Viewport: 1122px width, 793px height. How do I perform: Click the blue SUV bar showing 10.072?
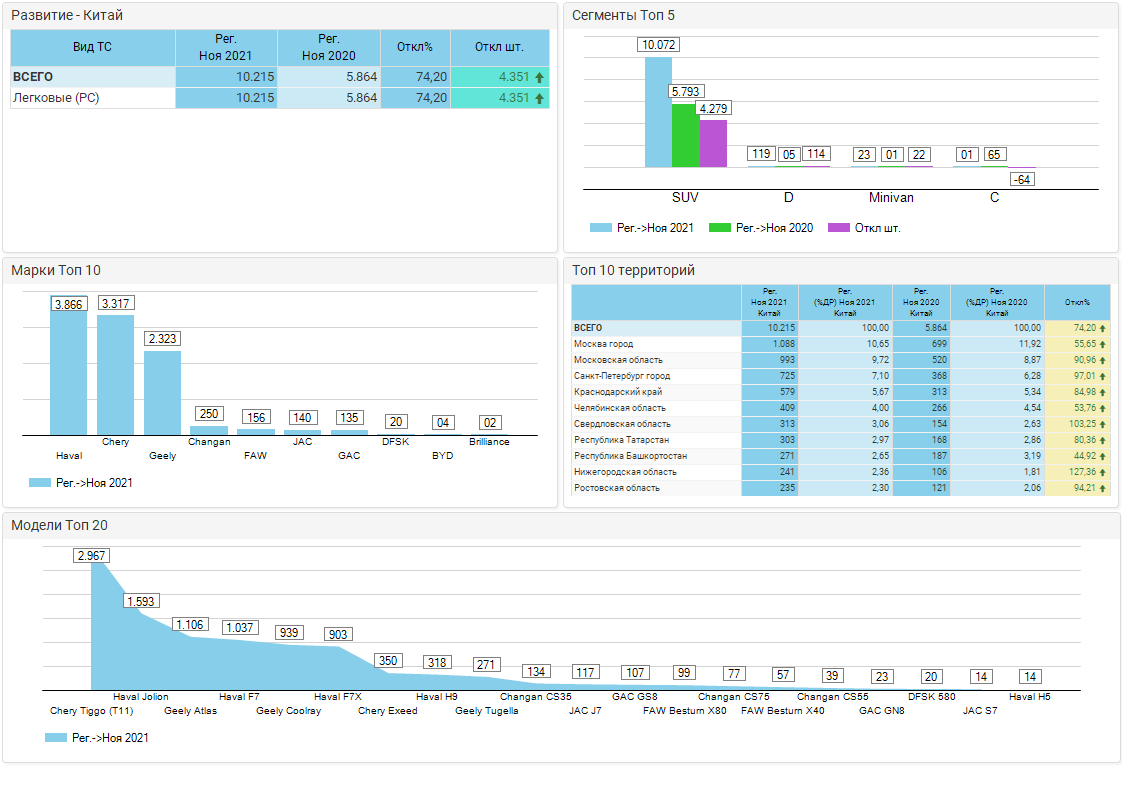click(658, 112)
